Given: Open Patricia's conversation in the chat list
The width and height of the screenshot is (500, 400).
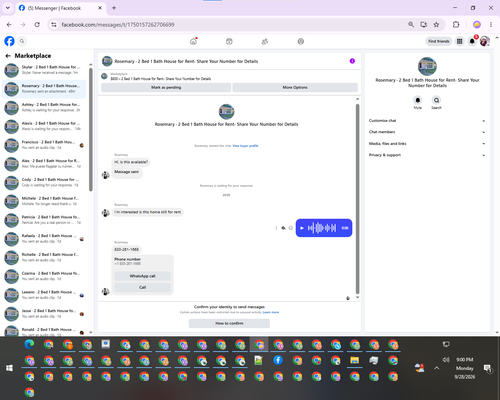Looking at the screenshot, I should [x=44, y=220].
